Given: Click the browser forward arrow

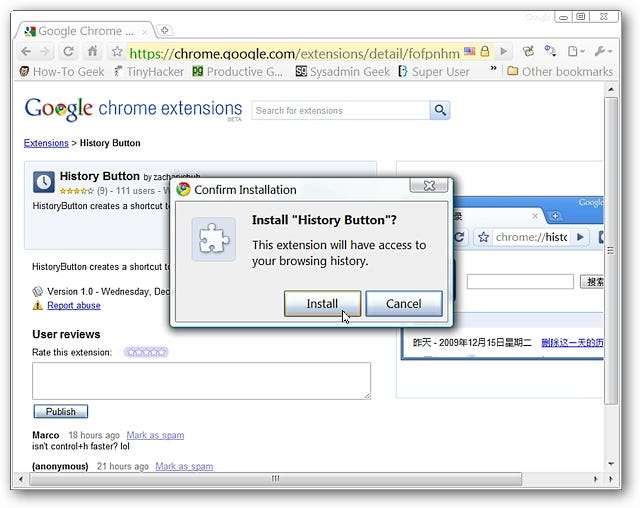Looking at the screenshot, I should tap(46, 51).
